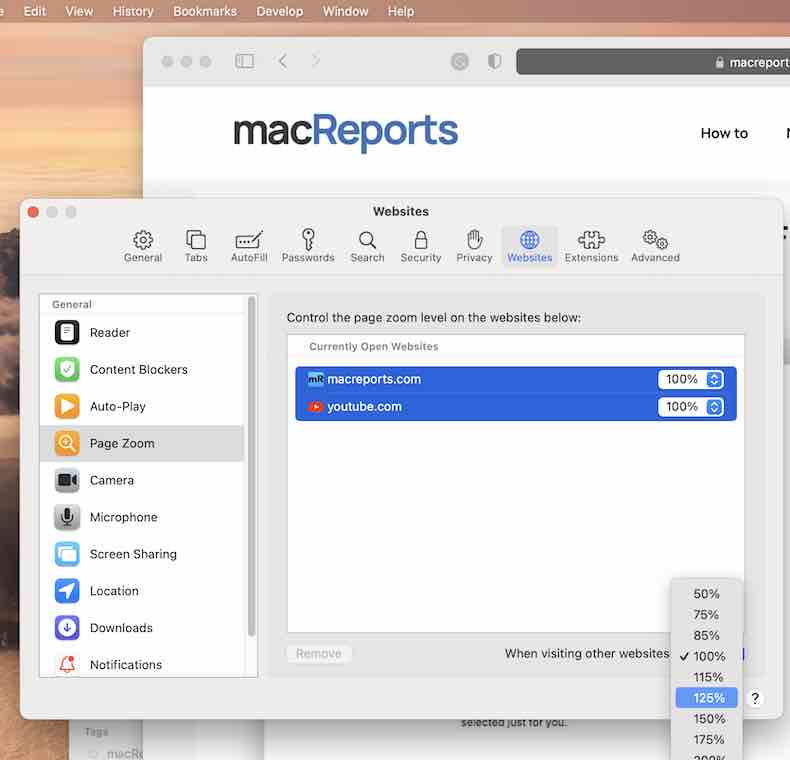This screenshot has width=790, height=760.
Task: Open the How to link on macReports
Action: pyautogui.click(x=724, y=133)
